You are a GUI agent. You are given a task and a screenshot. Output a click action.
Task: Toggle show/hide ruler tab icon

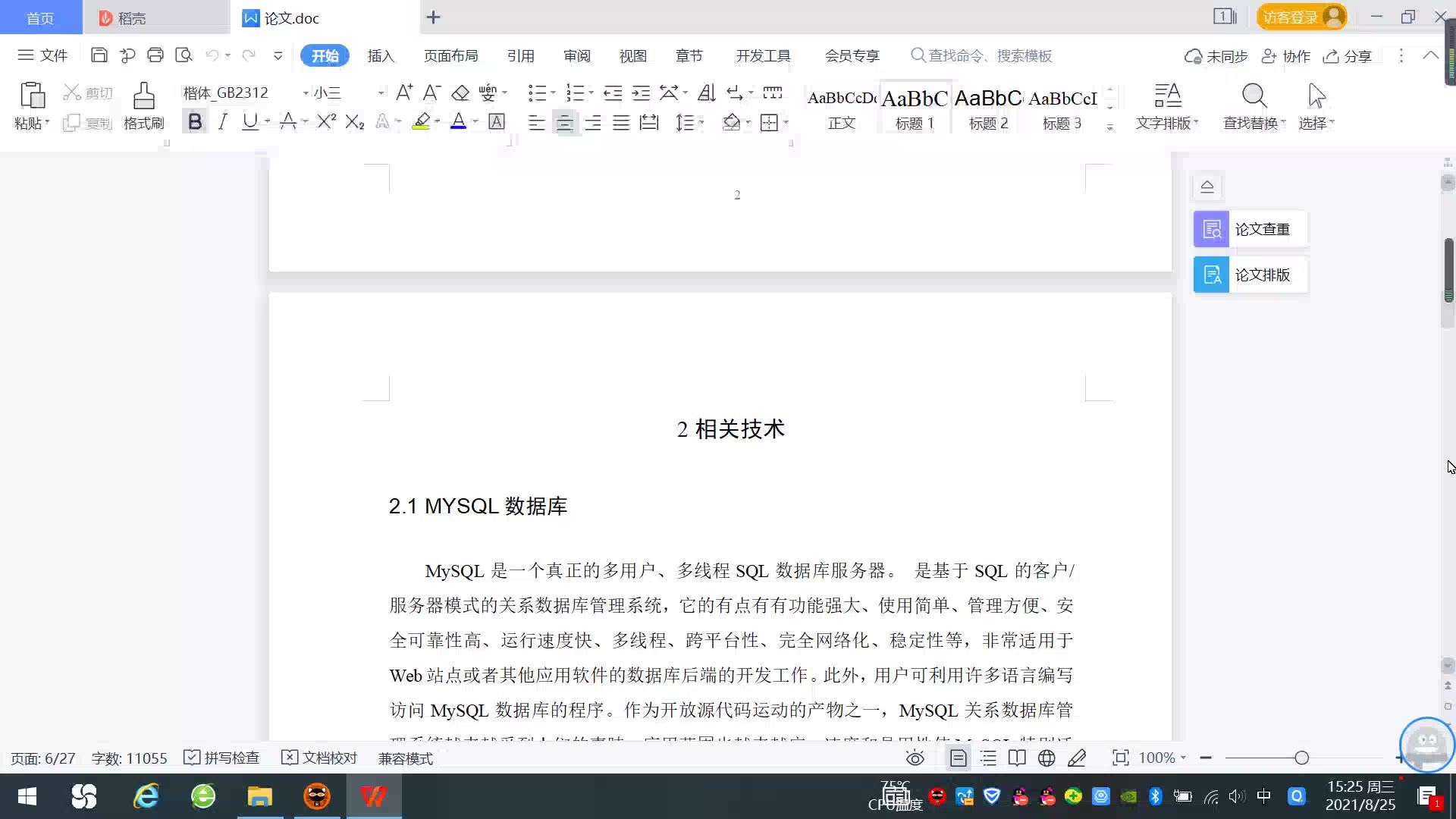773,93
